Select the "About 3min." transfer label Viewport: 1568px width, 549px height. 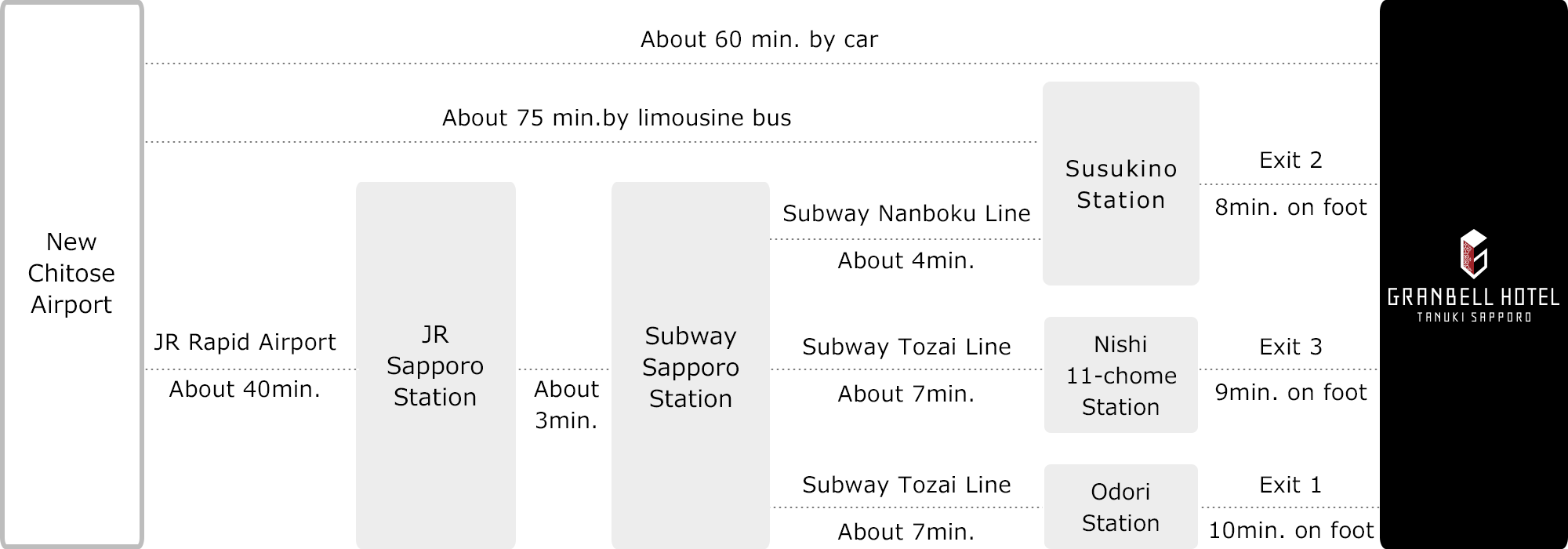(566, 405)
